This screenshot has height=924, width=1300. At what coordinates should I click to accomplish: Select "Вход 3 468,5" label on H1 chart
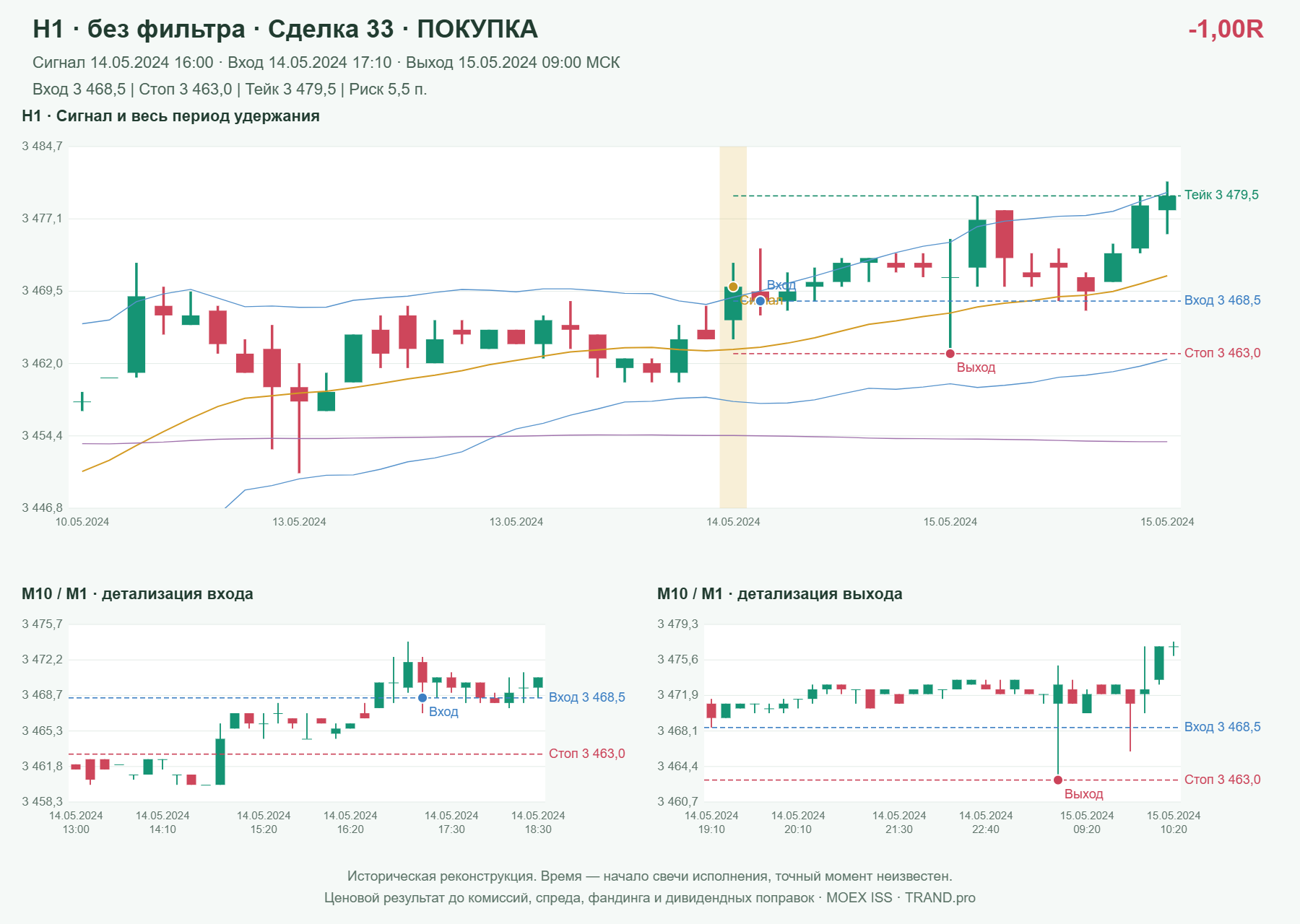[1222, 300]
